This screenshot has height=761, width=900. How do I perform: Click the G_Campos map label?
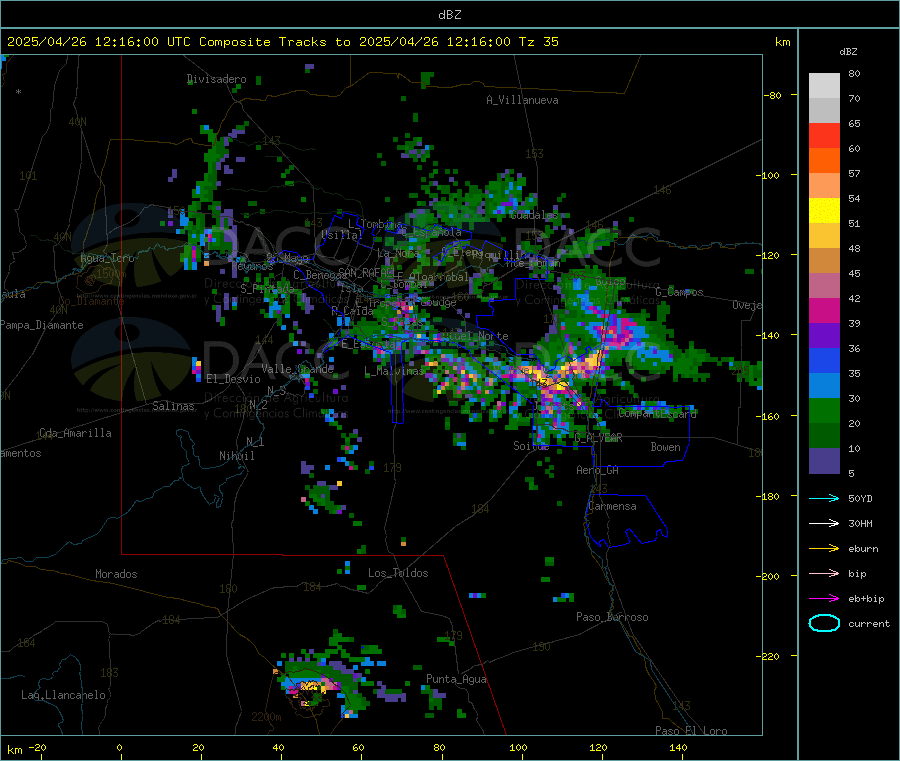[x=680, y=292]
